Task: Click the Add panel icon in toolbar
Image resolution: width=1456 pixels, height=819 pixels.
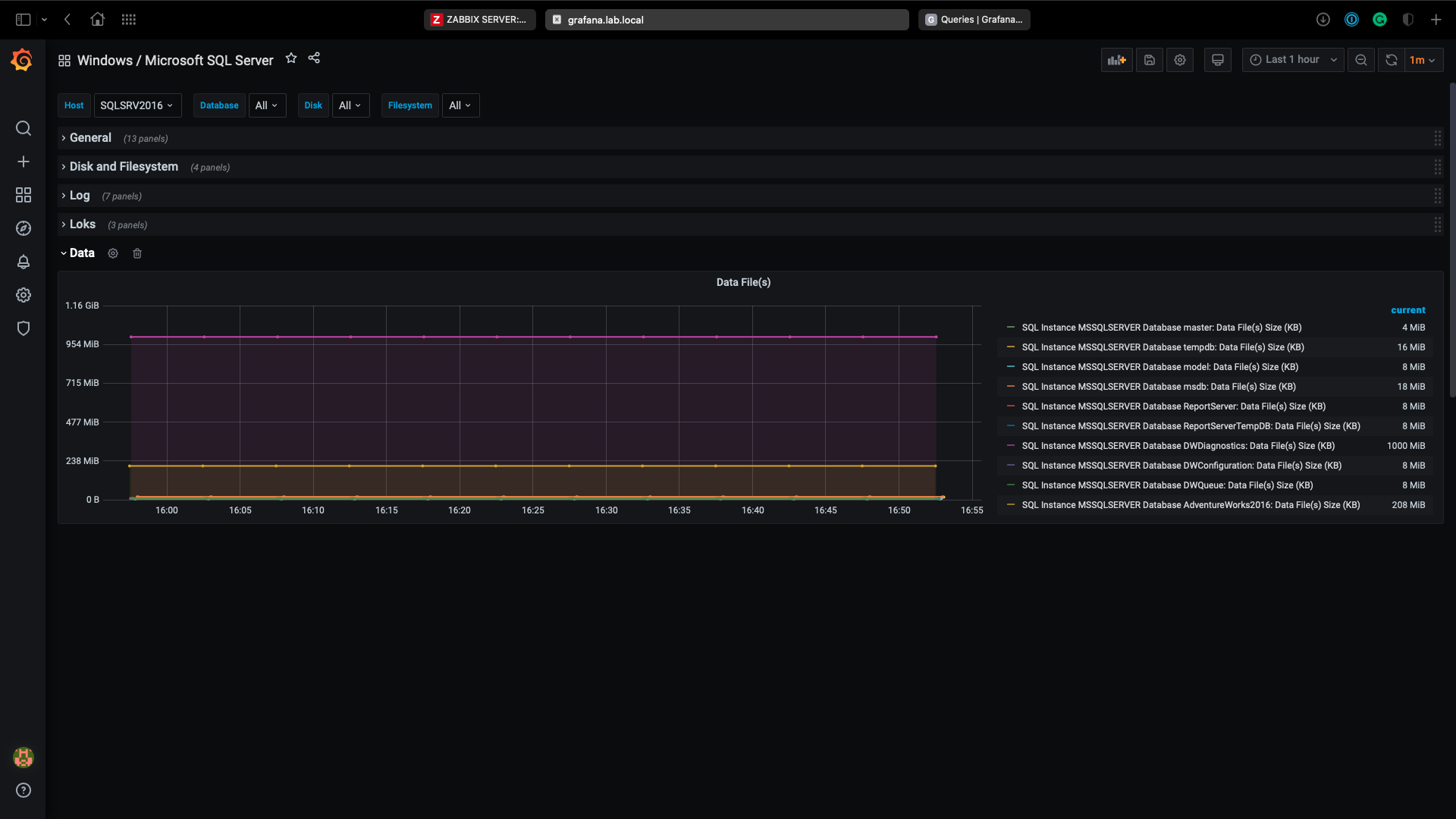Action: [x=1116, y=60]
